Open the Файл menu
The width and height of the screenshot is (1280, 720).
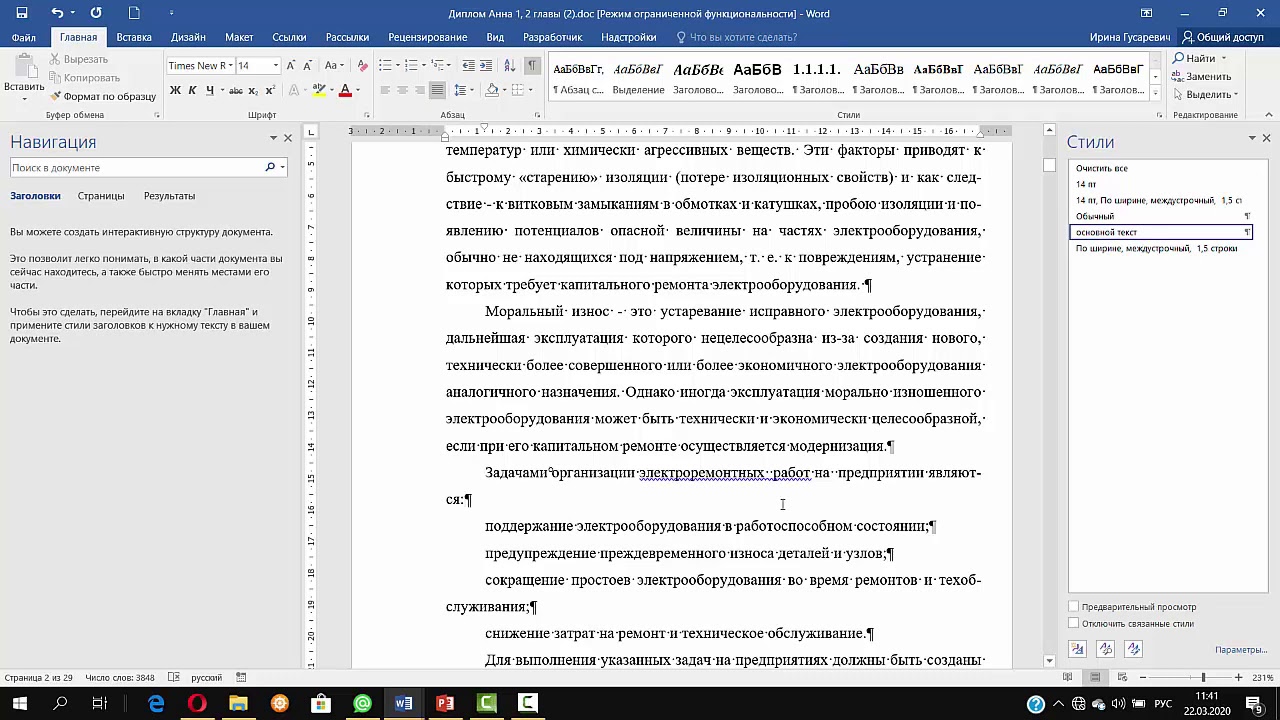pyautogui.click(x=24, y=37)
